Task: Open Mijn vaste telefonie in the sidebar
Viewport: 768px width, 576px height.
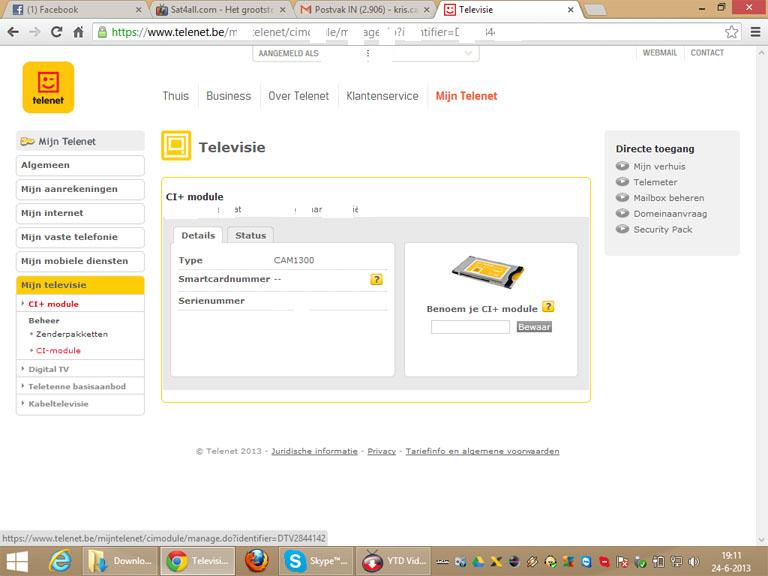Action: tap(80, 237)
